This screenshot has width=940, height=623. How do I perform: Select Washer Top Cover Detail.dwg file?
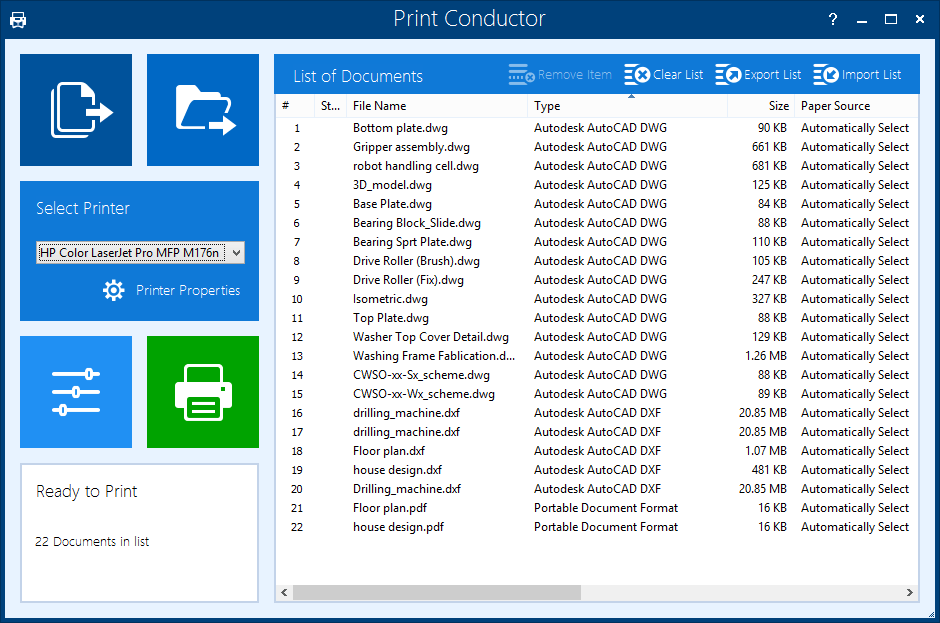430,337
